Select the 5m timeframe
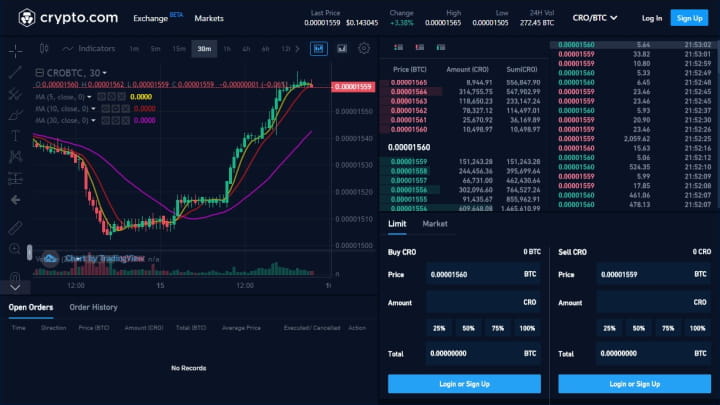This screenshot has width=720, height=405. [155, 48]
